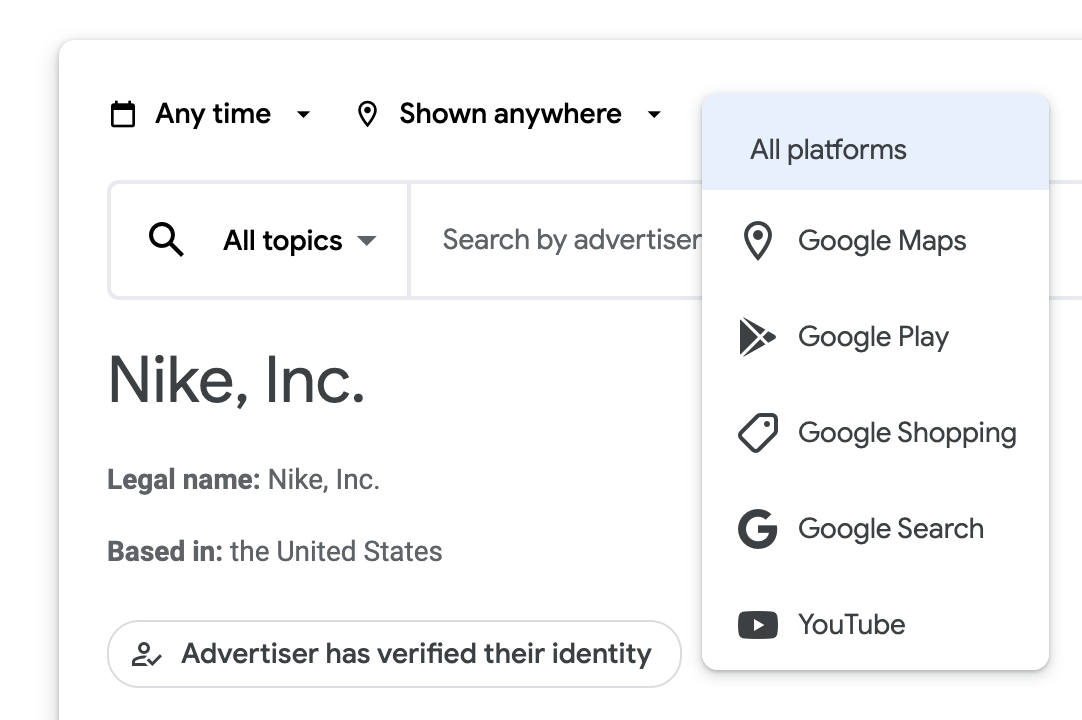1082x720 pixels.
Task: Choose the Google Search label in platform list
Action: [x=890, y=529]
